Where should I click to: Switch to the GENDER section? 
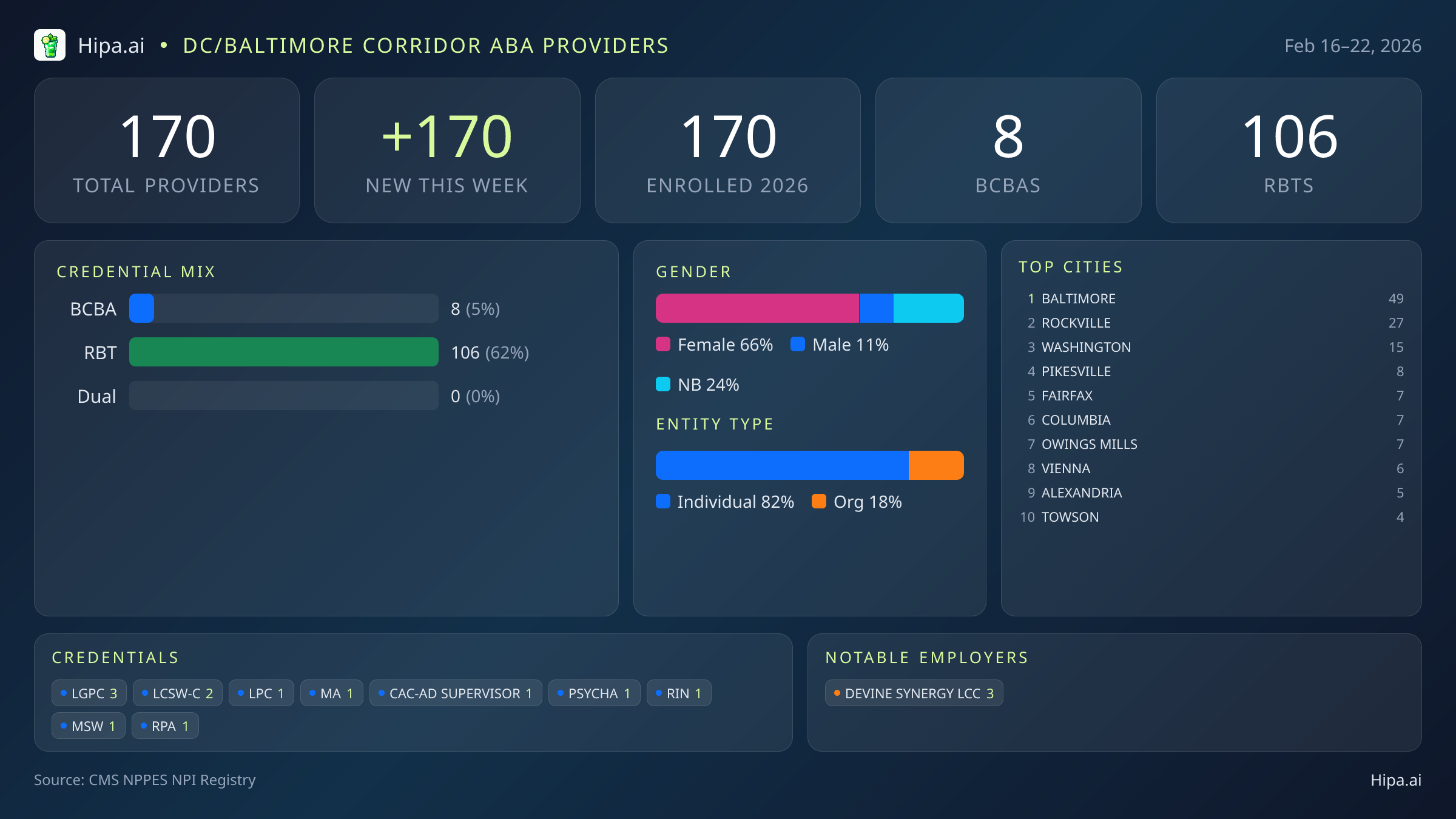pos(693,271)
